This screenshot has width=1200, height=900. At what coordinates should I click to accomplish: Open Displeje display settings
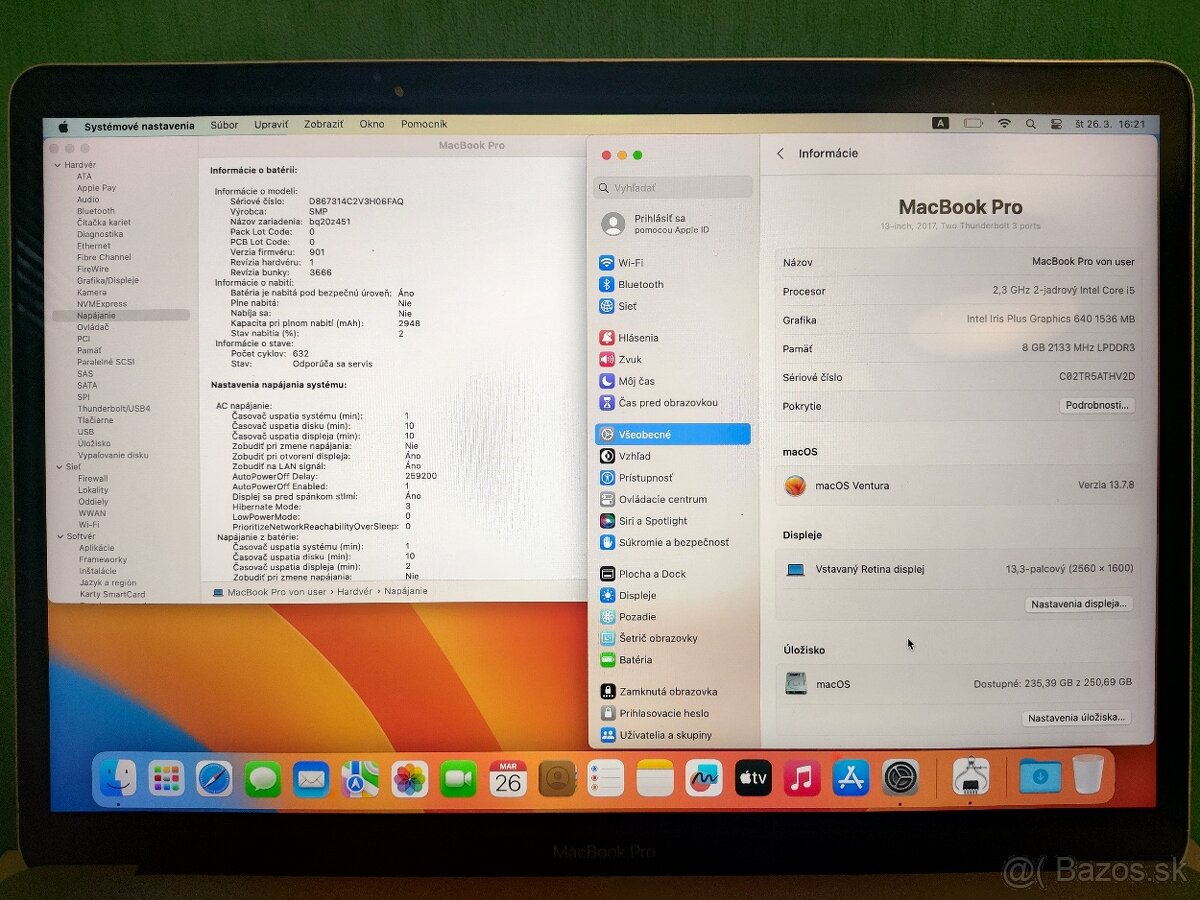[x=638, y=595]
